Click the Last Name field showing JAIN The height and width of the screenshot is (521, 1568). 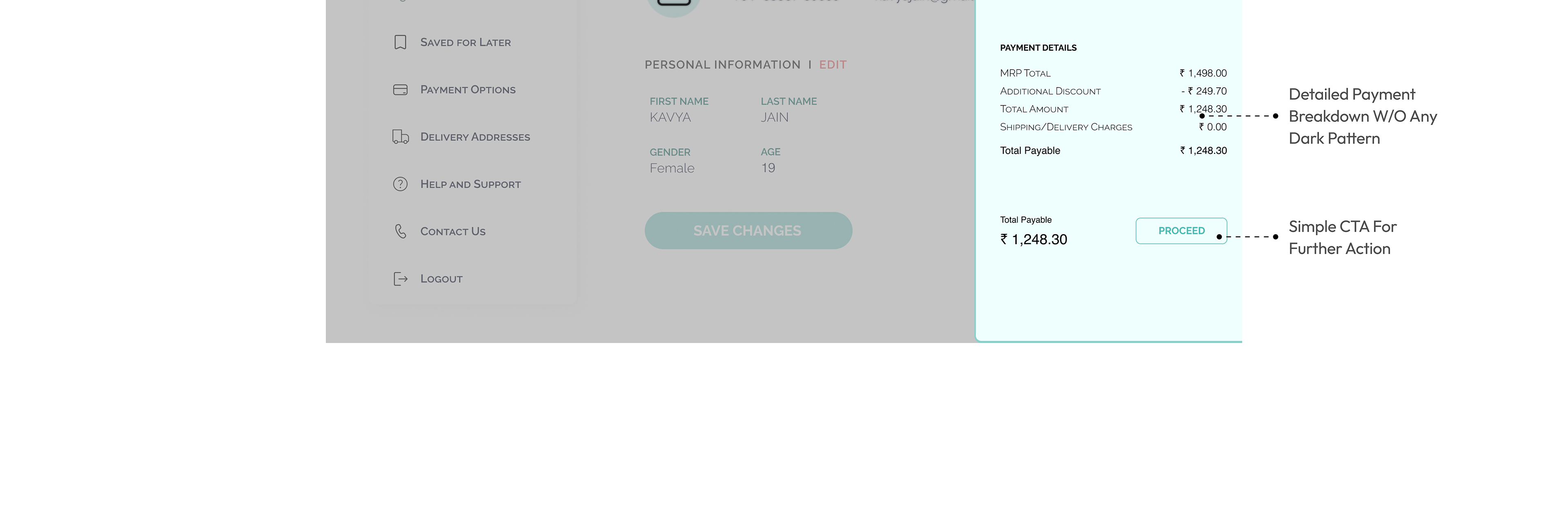tap(774, 118)
